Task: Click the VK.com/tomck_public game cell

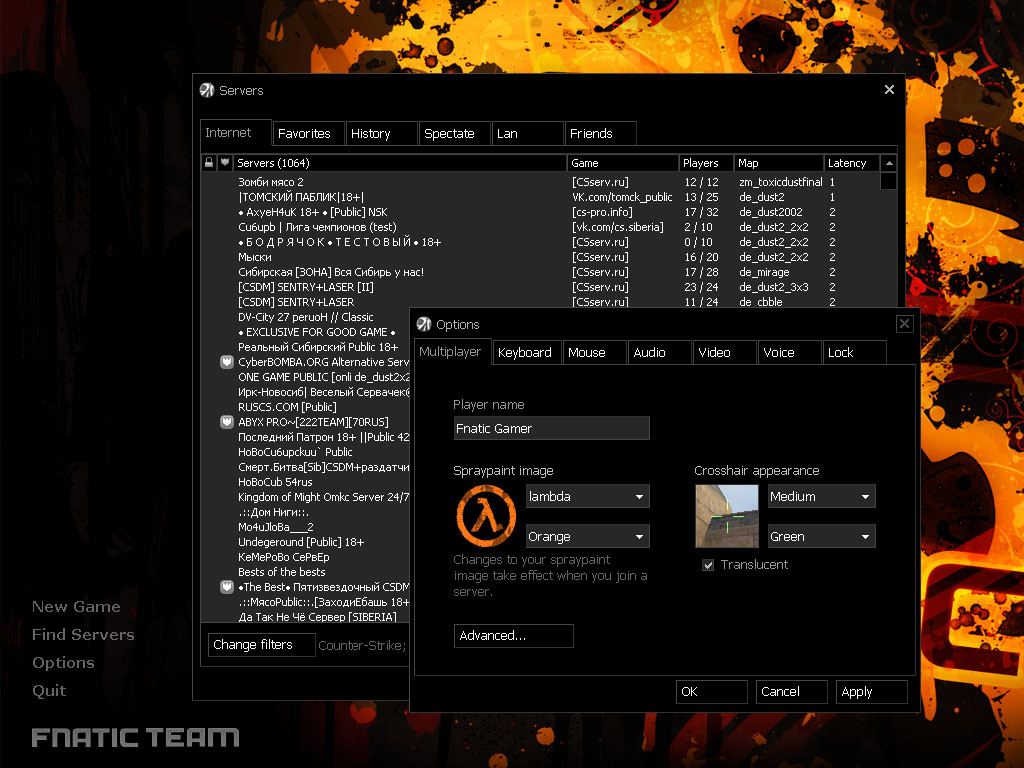Action: [x=622, y=197]
